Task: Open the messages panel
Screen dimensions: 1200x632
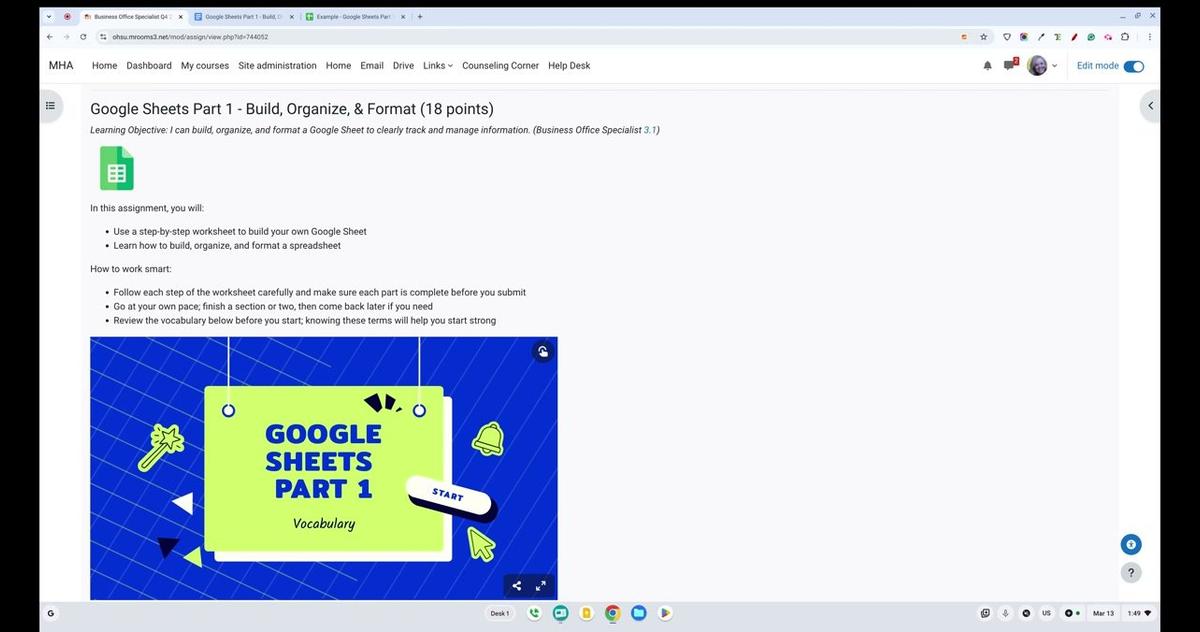Action: click(x=1011, y=65)
